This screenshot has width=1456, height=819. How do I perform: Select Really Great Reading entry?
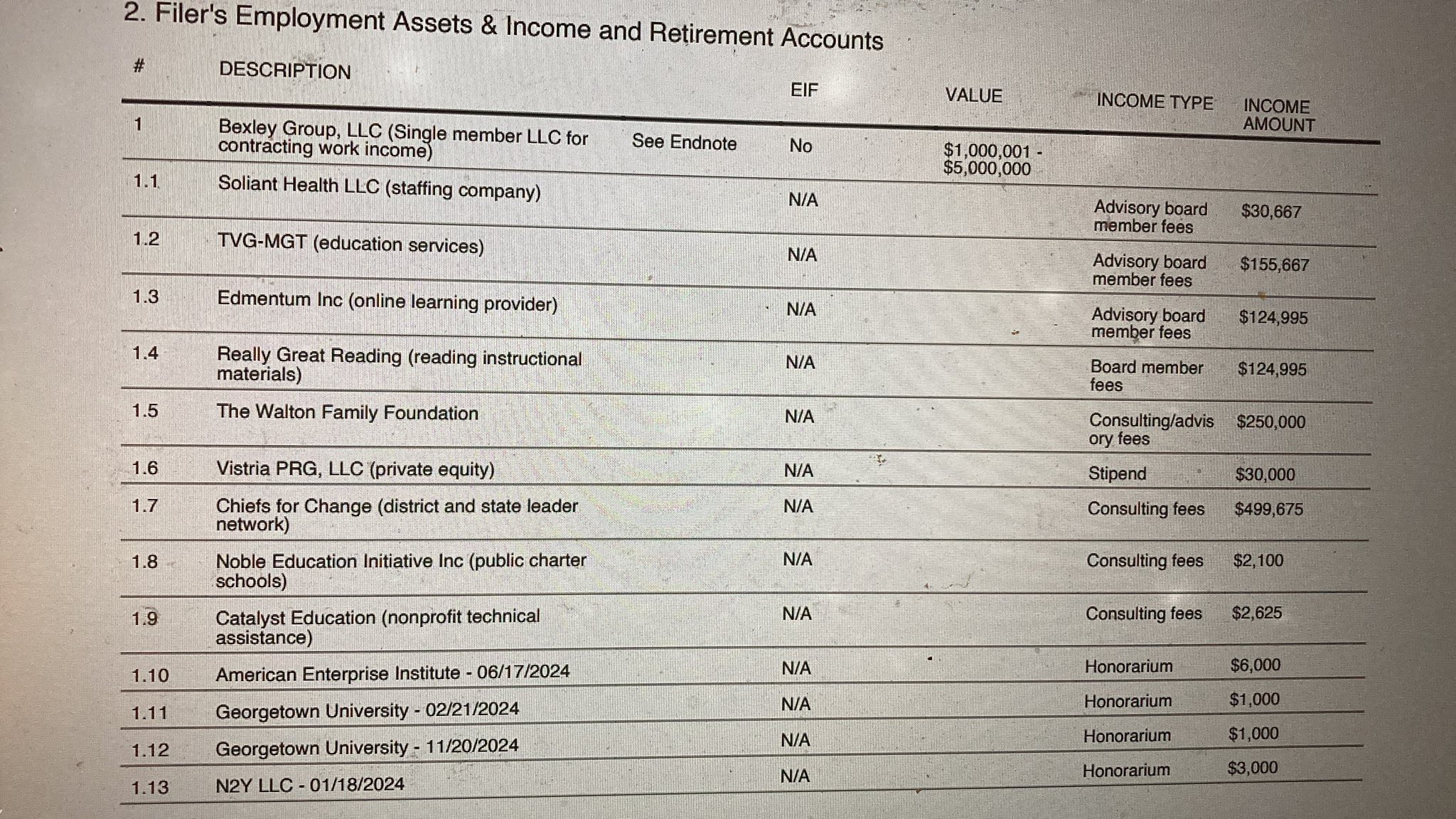pyautogui.click(x=399, y=365)
